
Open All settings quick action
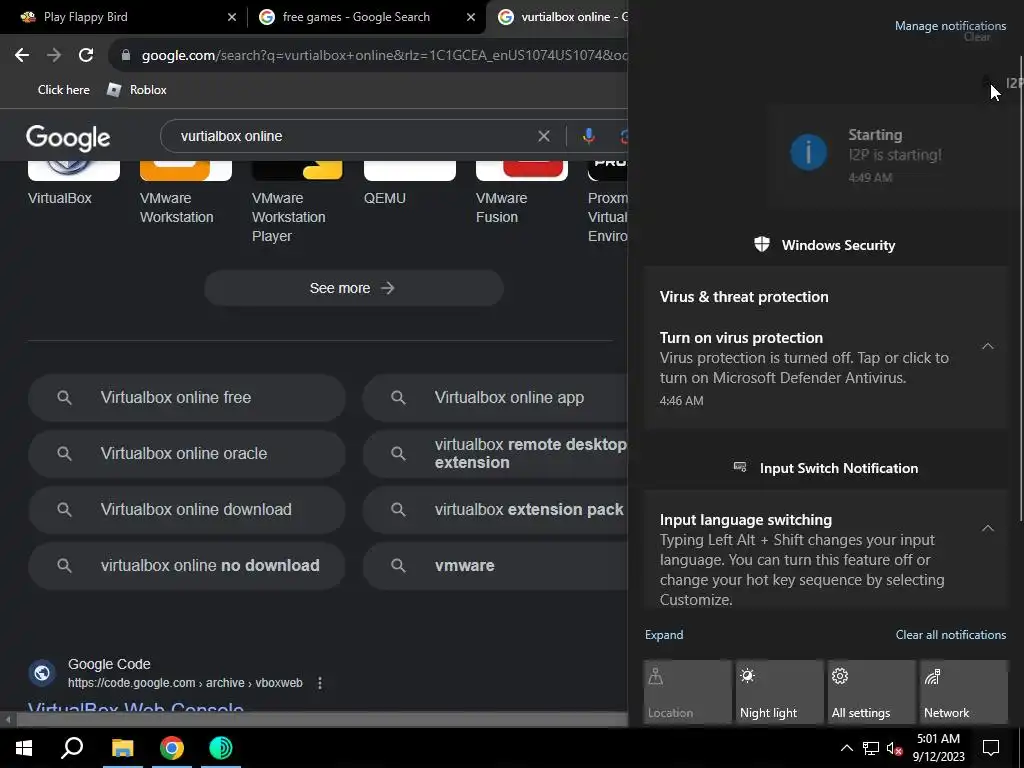click(872, 692)
